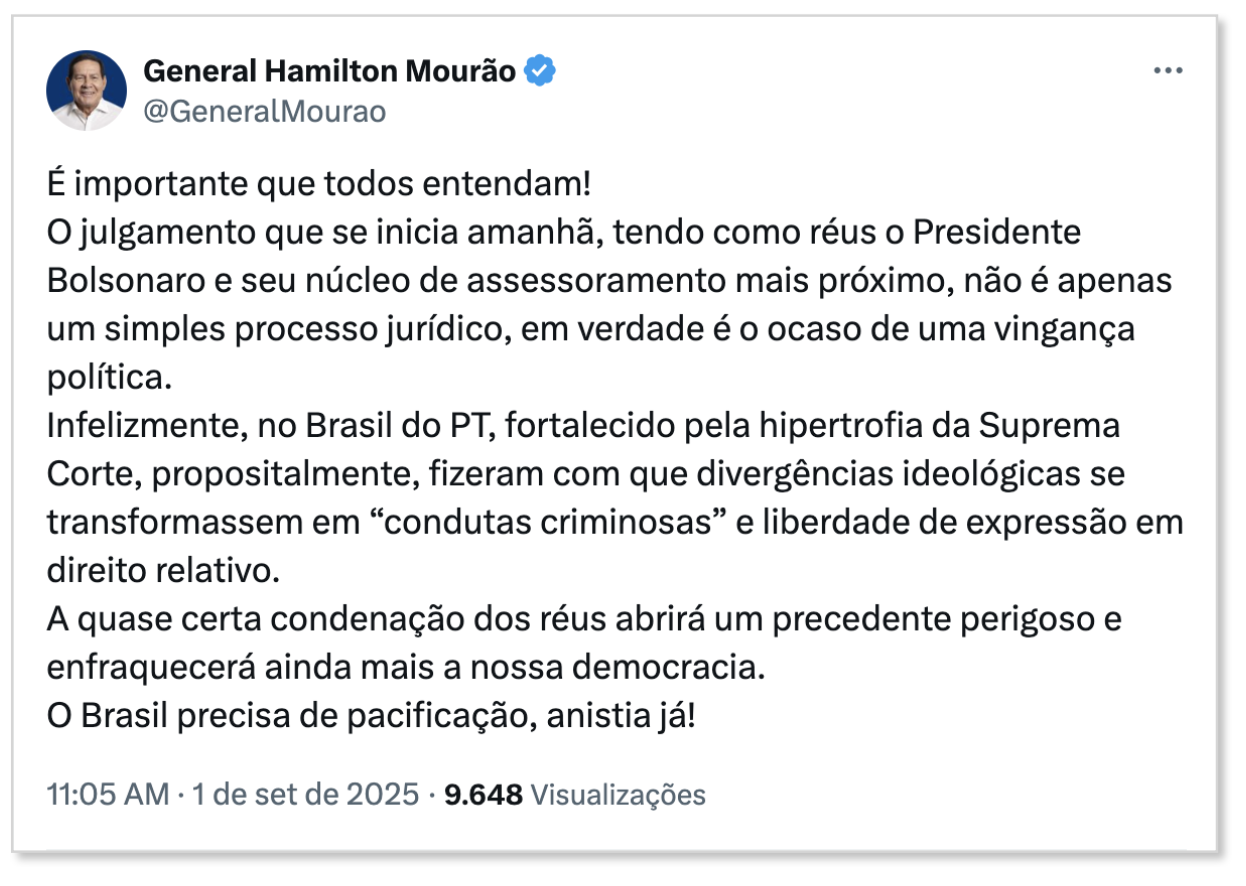Viewport: 1246px width, 886px height.
Task: Click the 11:05 AM timestamp
Action: coord(107,795)
